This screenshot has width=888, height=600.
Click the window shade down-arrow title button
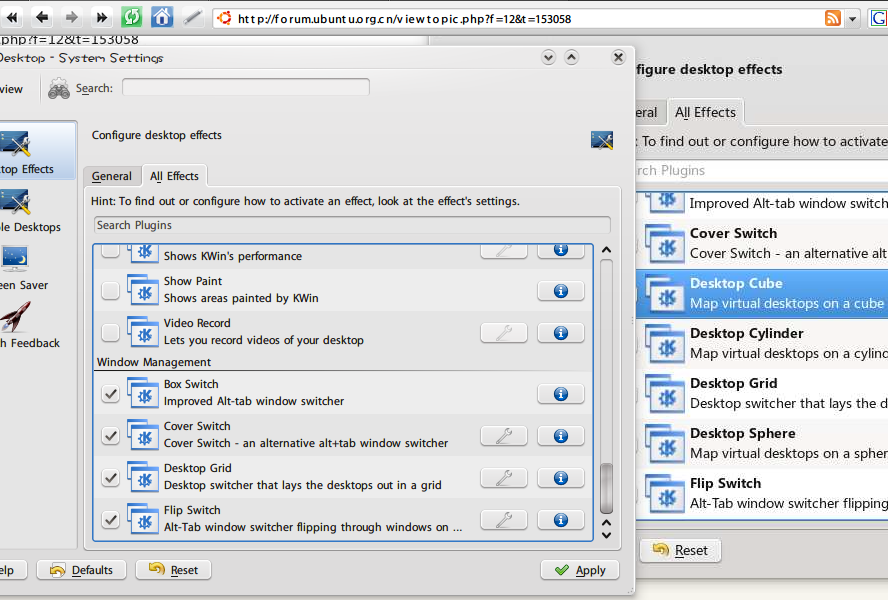[x=548, y=57]
